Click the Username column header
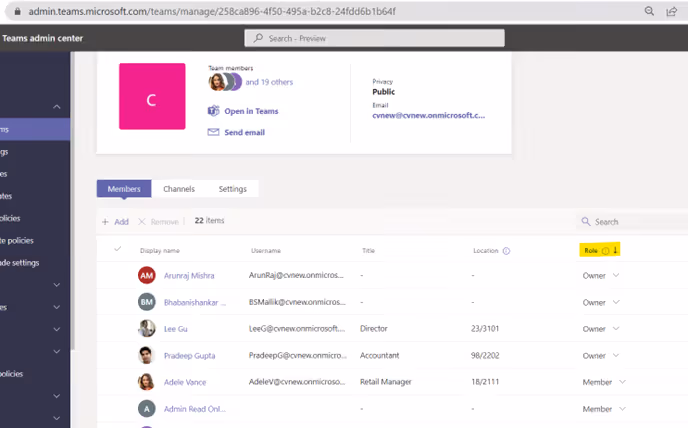The image size is (688, 428). (x=266, y=251)
